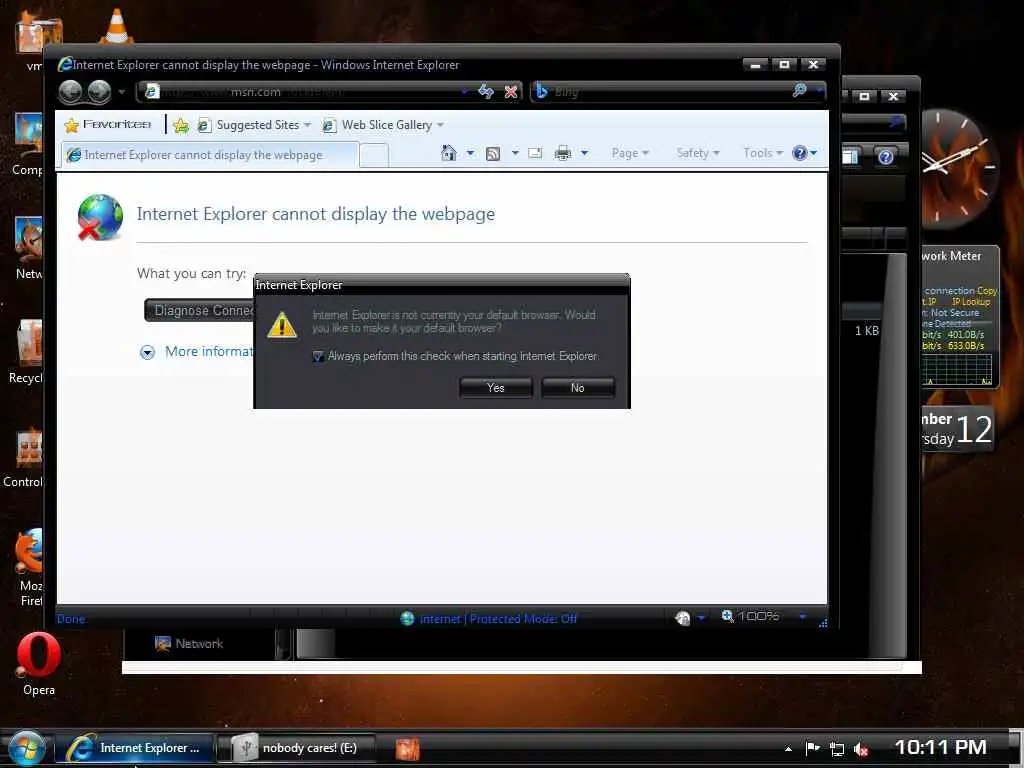The height and width of the screenshot is (768, 1024).
Task: Open the Mozilla Firefox desktop icon
Action: click(30, 567)
